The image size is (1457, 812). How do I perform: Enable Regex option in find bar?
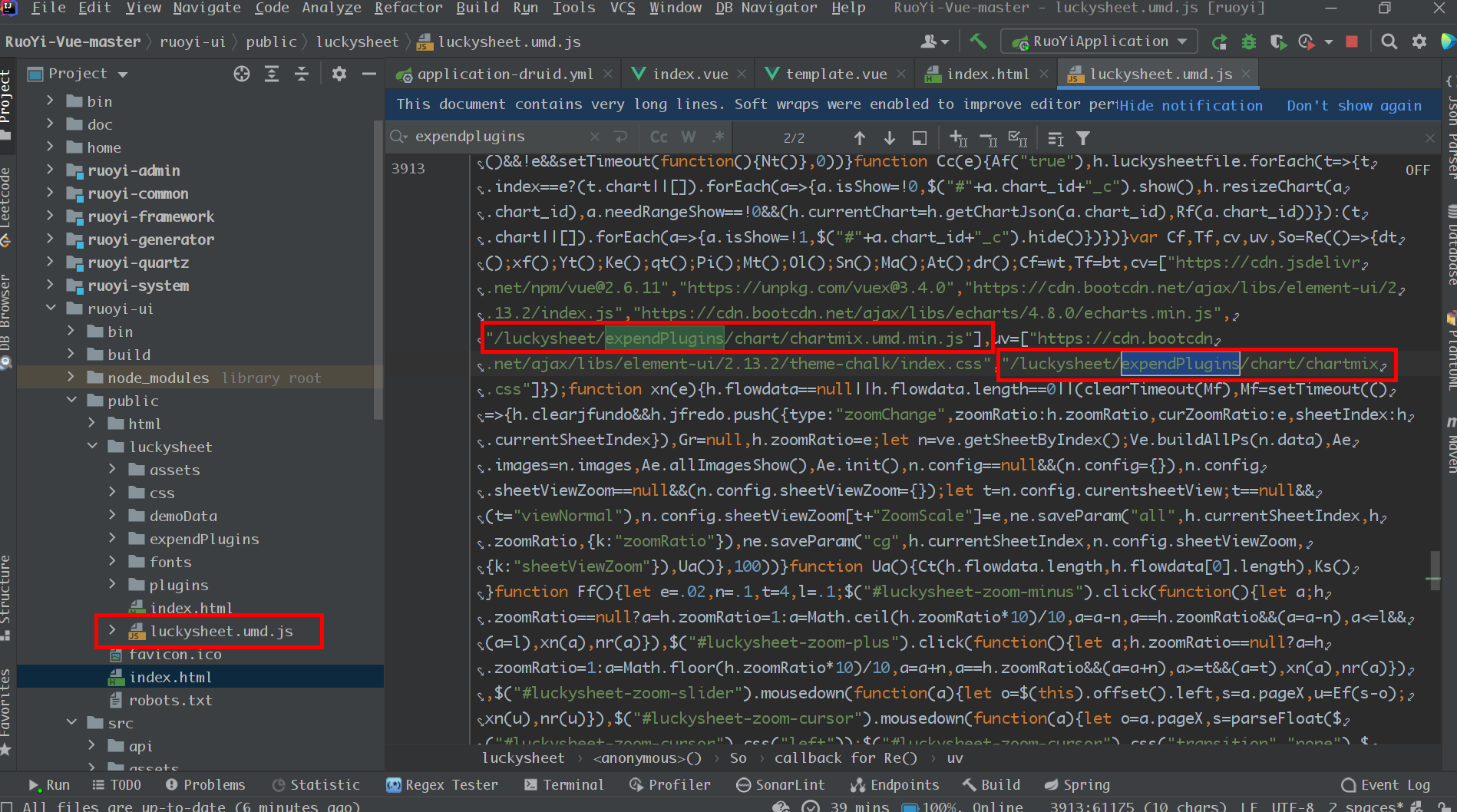click(718, 137)
